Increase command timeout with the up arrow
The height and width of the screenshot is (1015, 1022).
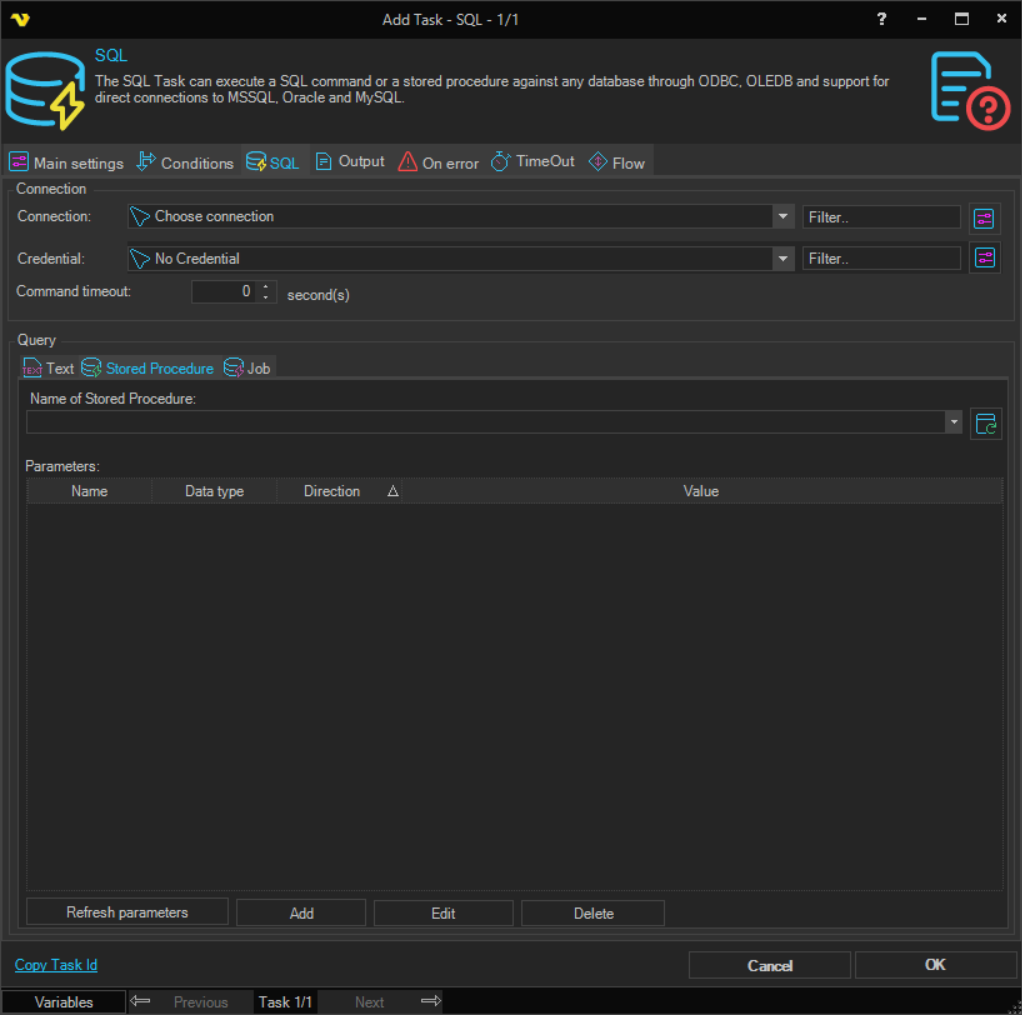265,287
